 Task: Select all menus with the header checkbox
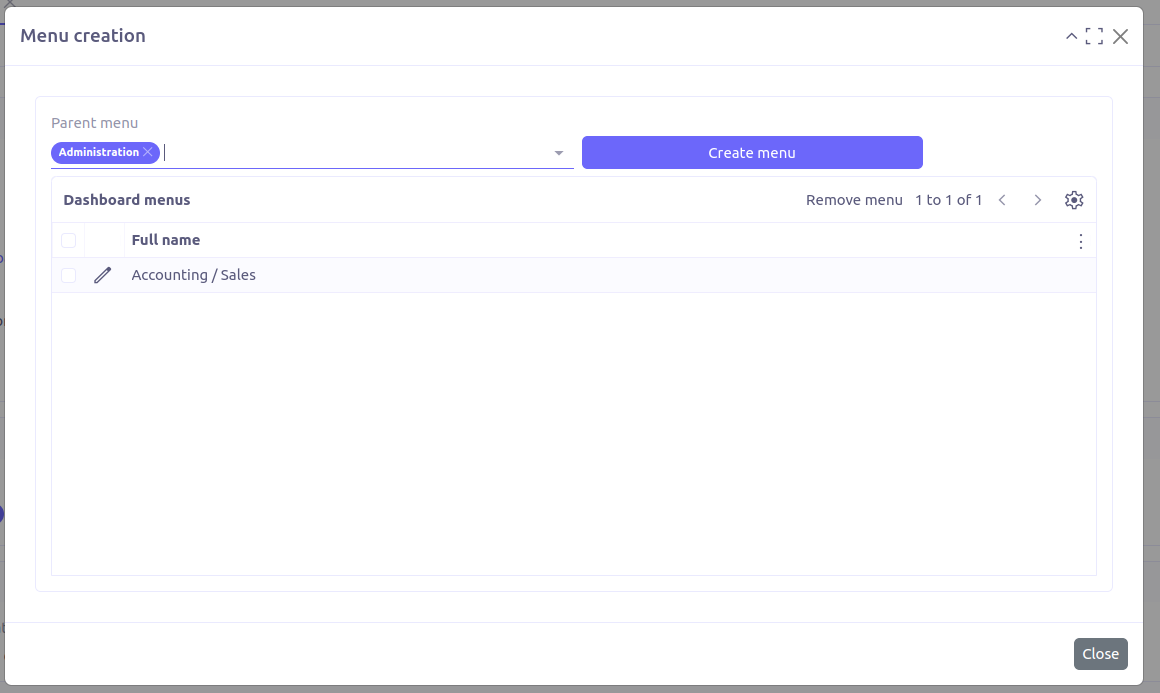click(x=68, y=240)
